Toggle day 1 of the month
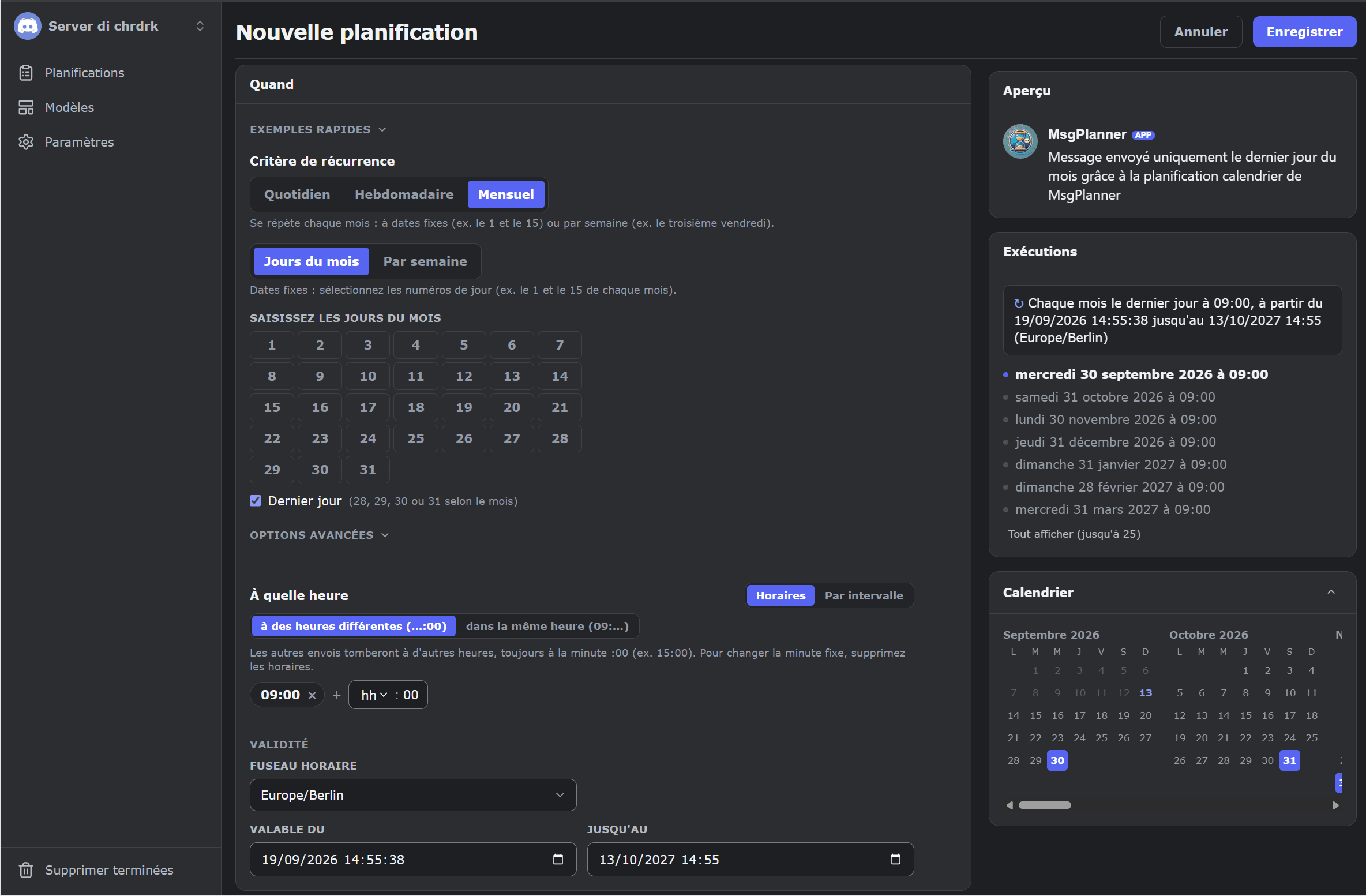 [272, 345]
